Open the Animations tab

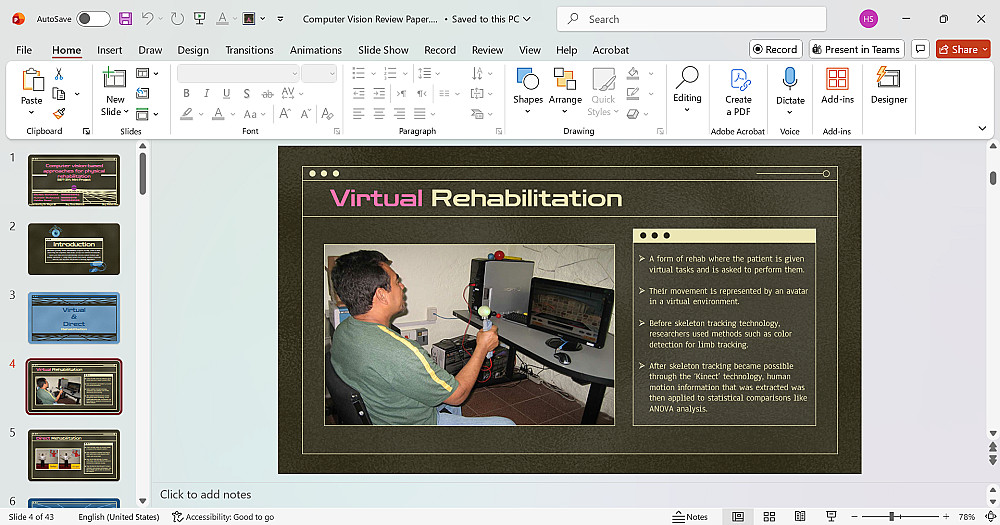point(316,50)
